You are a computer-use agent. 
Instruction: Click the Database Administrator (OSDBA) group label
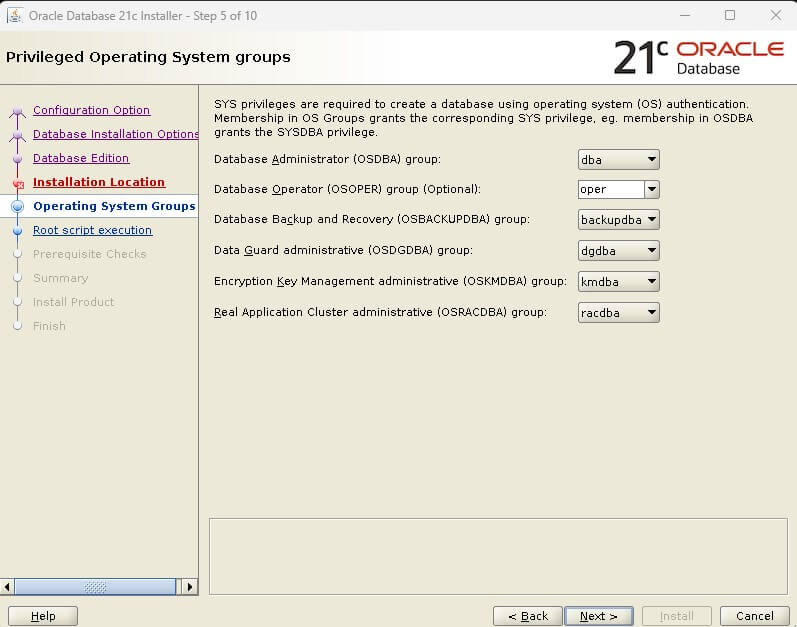[x=327, y=159]
